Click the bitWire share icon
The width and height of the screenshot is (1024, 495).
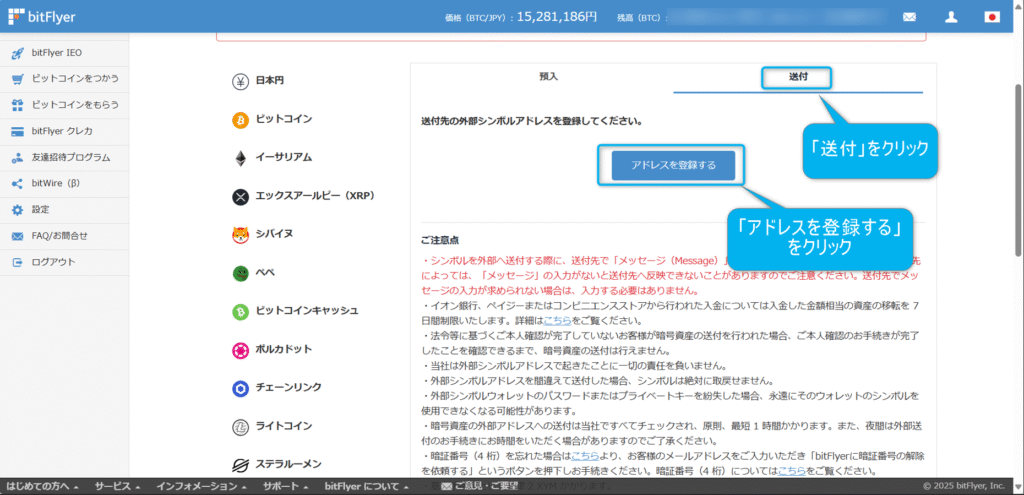click(x=18, y=184)
